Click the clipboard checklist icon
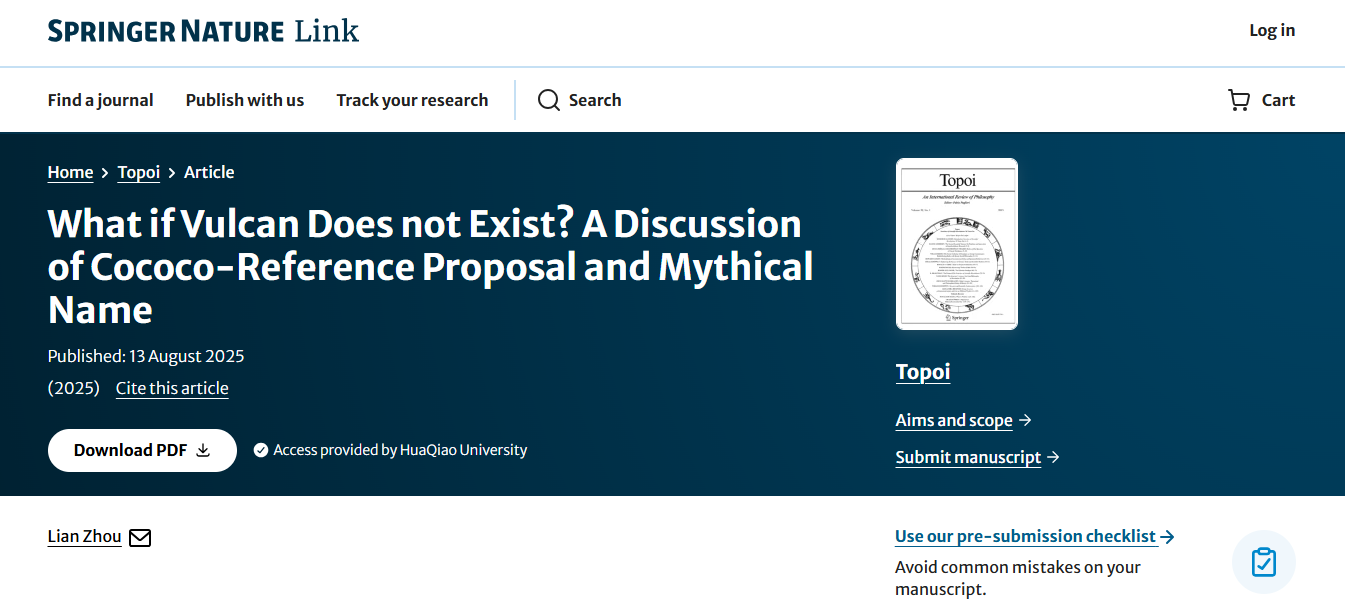1345x609 pixels. click(1263, 562)
